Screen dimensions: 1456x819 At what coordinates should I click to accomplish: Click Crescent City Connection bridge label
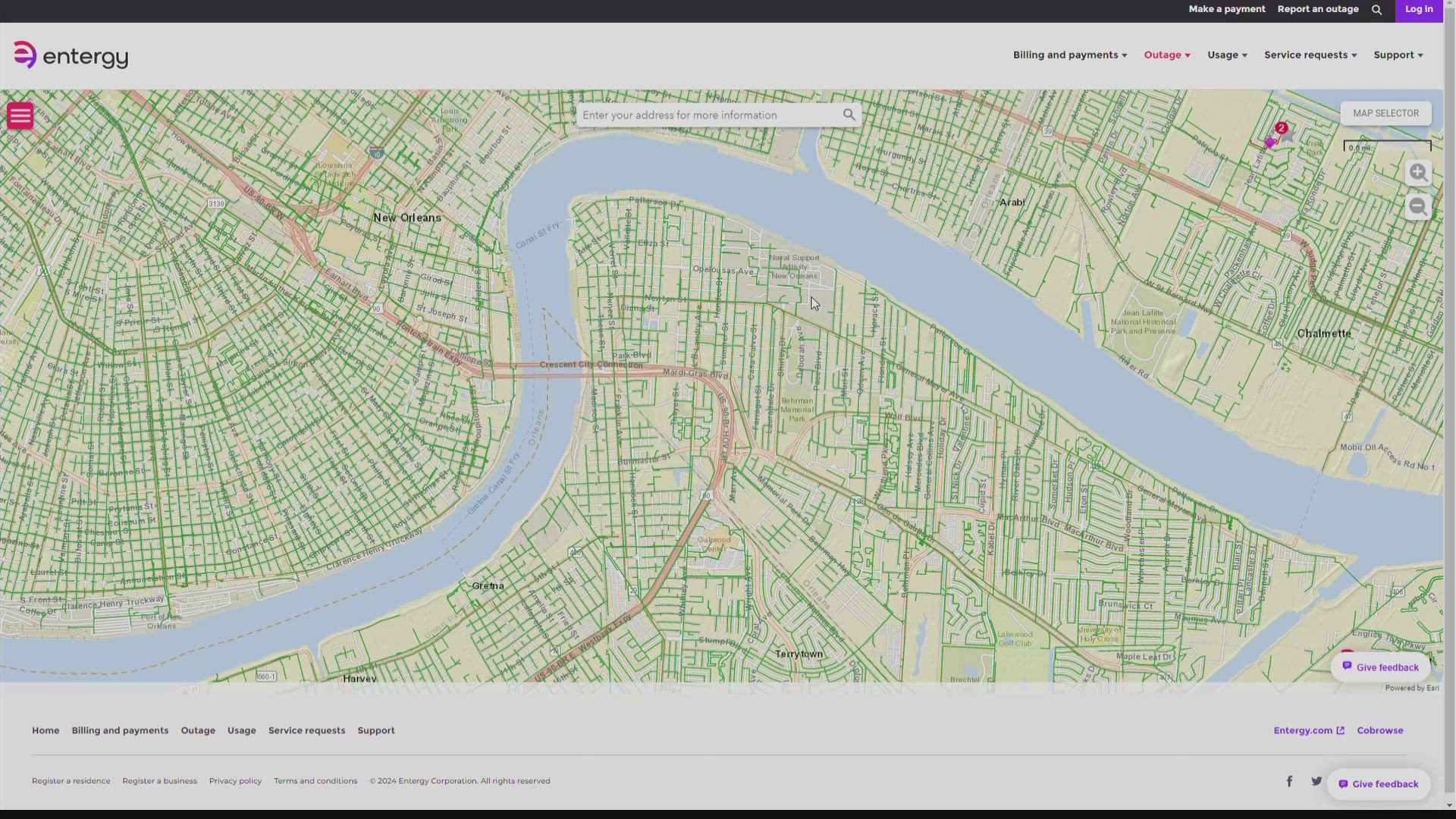[591, 365]
